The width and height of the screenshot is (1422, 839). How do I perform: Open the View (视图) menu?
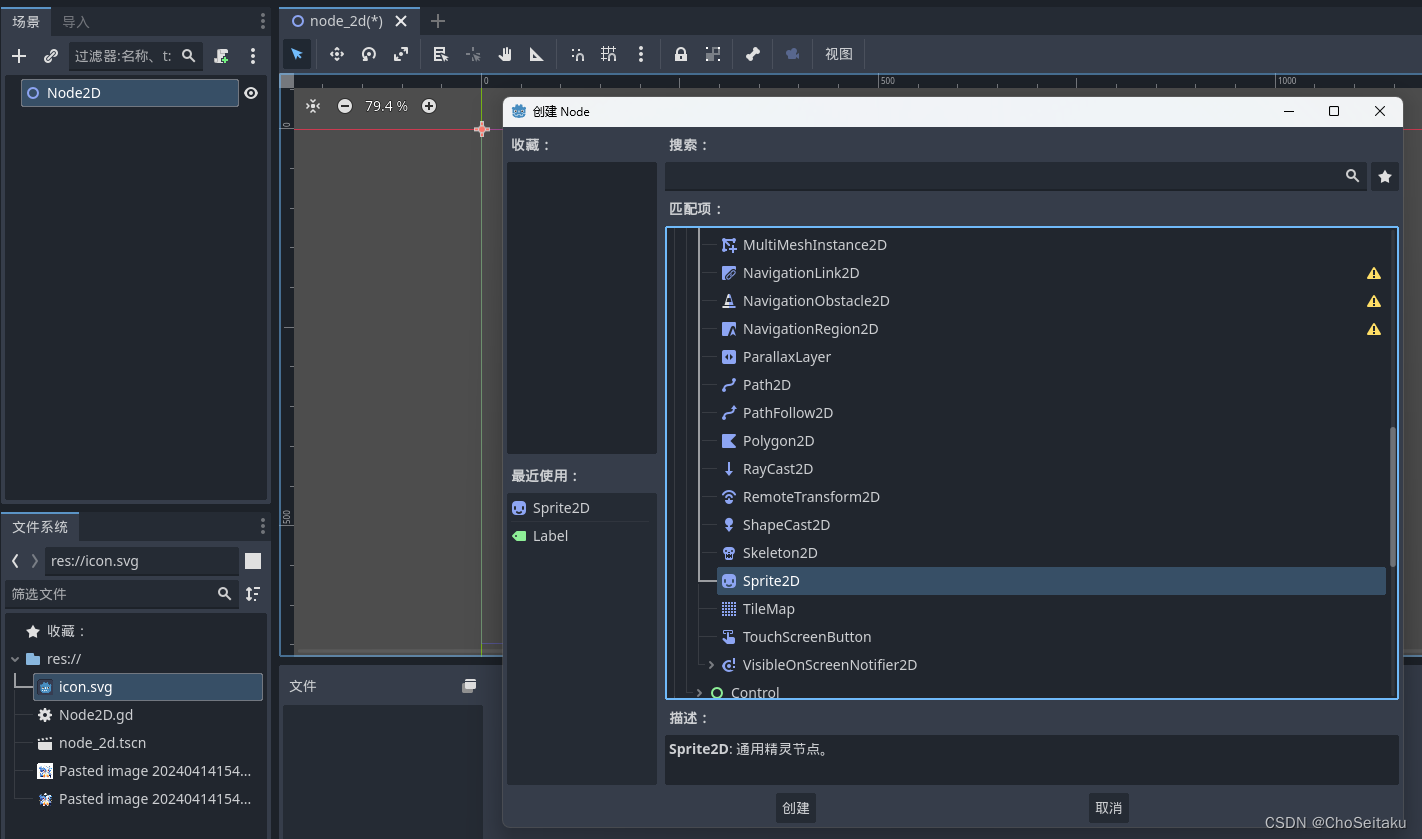(x=839, y=54)
